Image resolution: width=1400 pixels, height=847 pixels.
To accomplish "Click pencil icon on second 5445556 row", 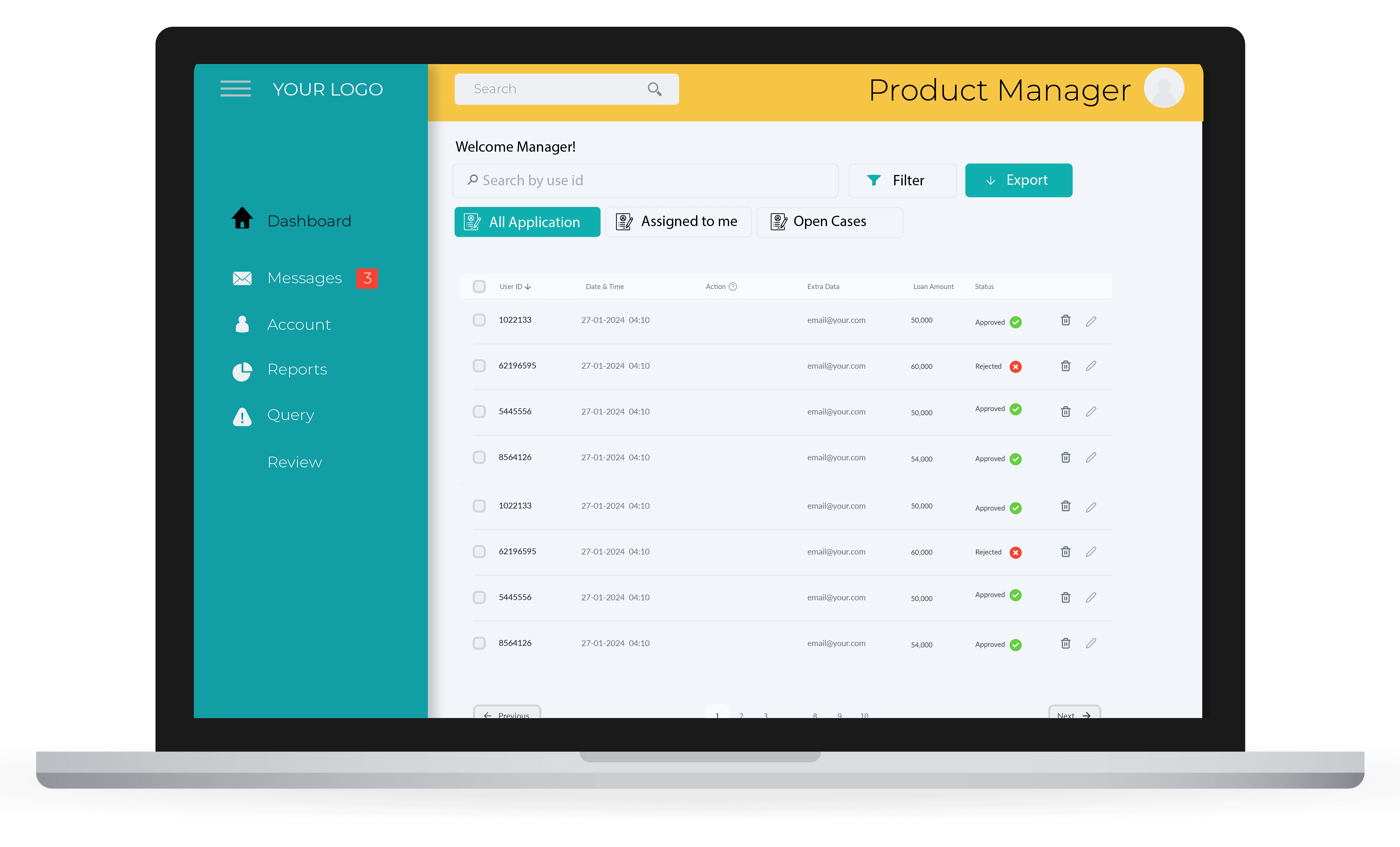I will (x=1091, y=597).
